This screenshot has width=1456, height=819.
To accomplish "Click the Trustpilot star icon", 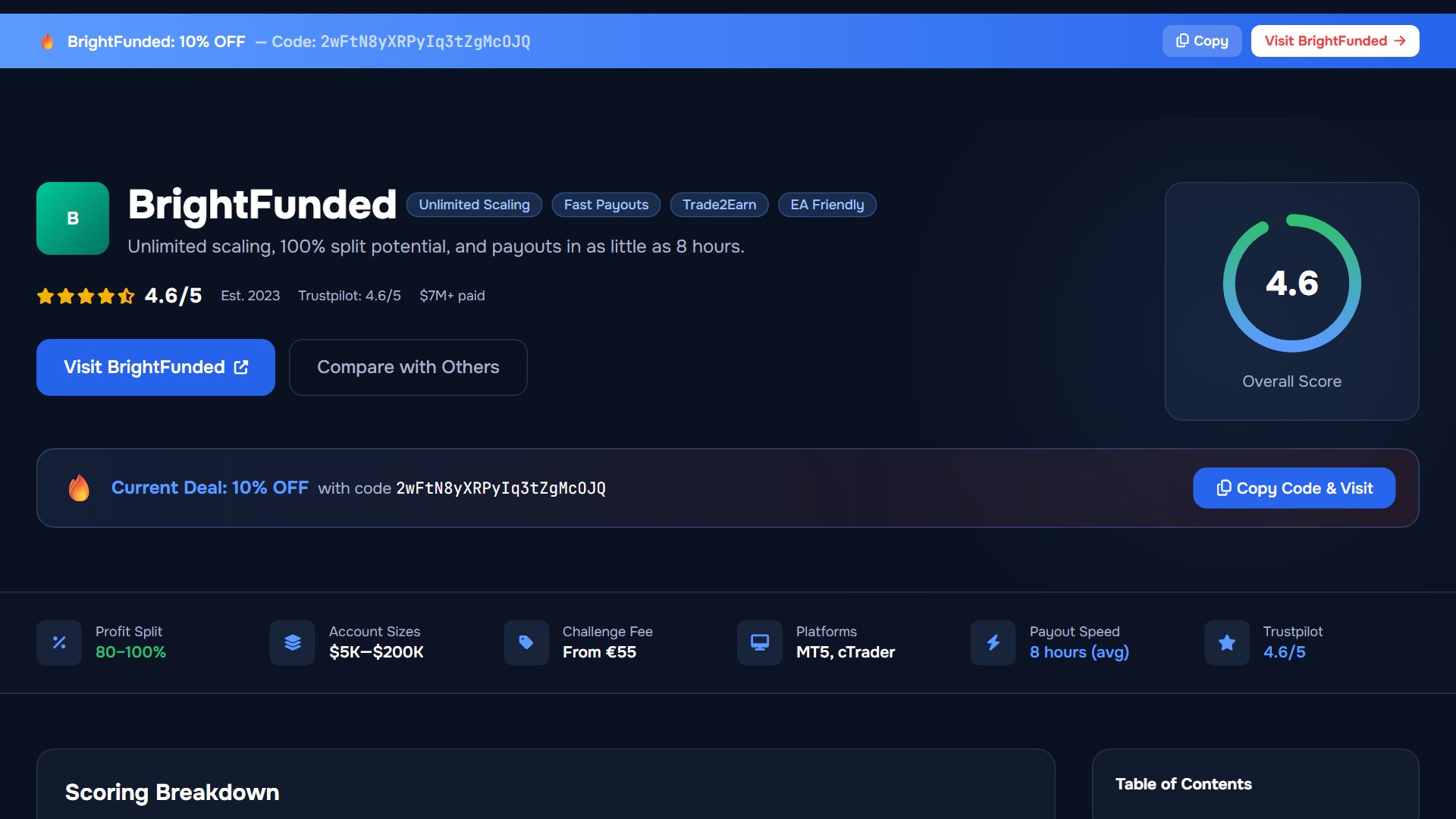I will [x=1227, y=642].
